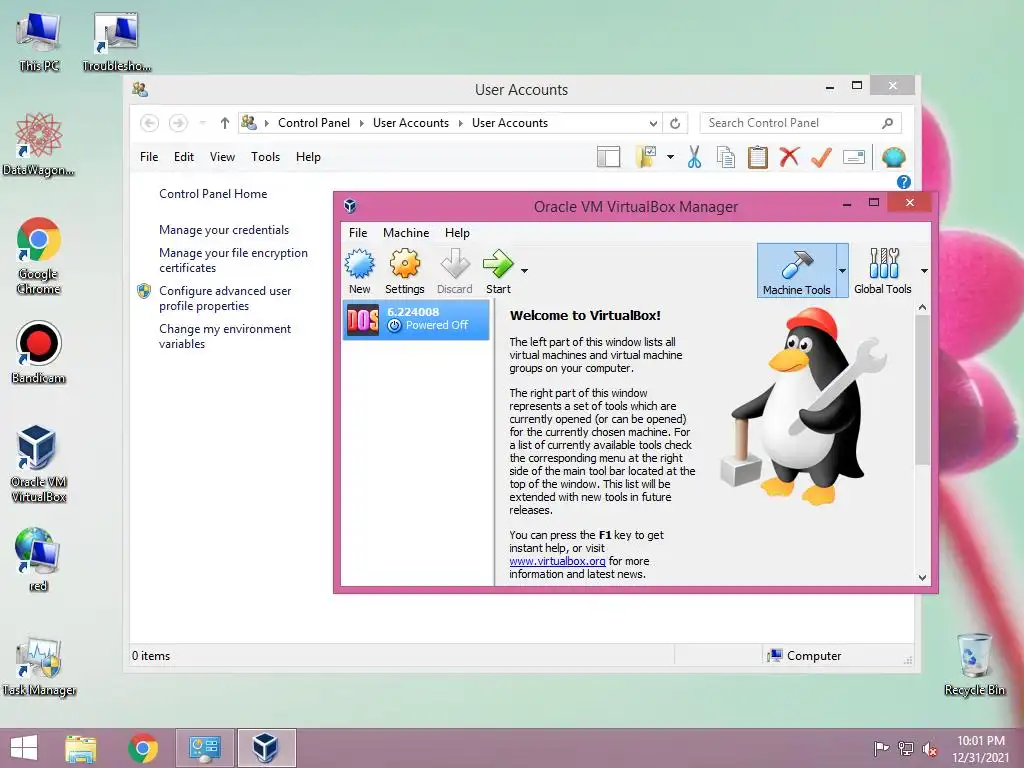This screenshot has width=1024, height=768.
Task: Click the network tray icon
Action: click(x=906, y=748)
